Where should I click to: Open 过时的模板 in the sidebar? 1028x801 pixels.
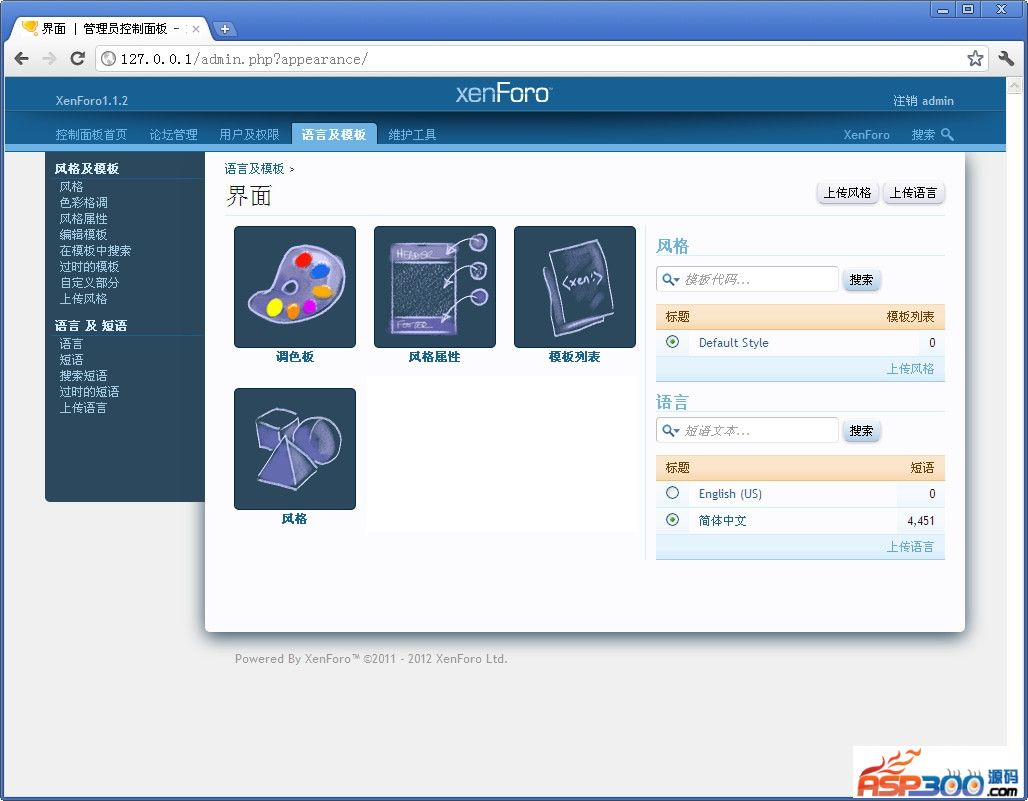89,267
